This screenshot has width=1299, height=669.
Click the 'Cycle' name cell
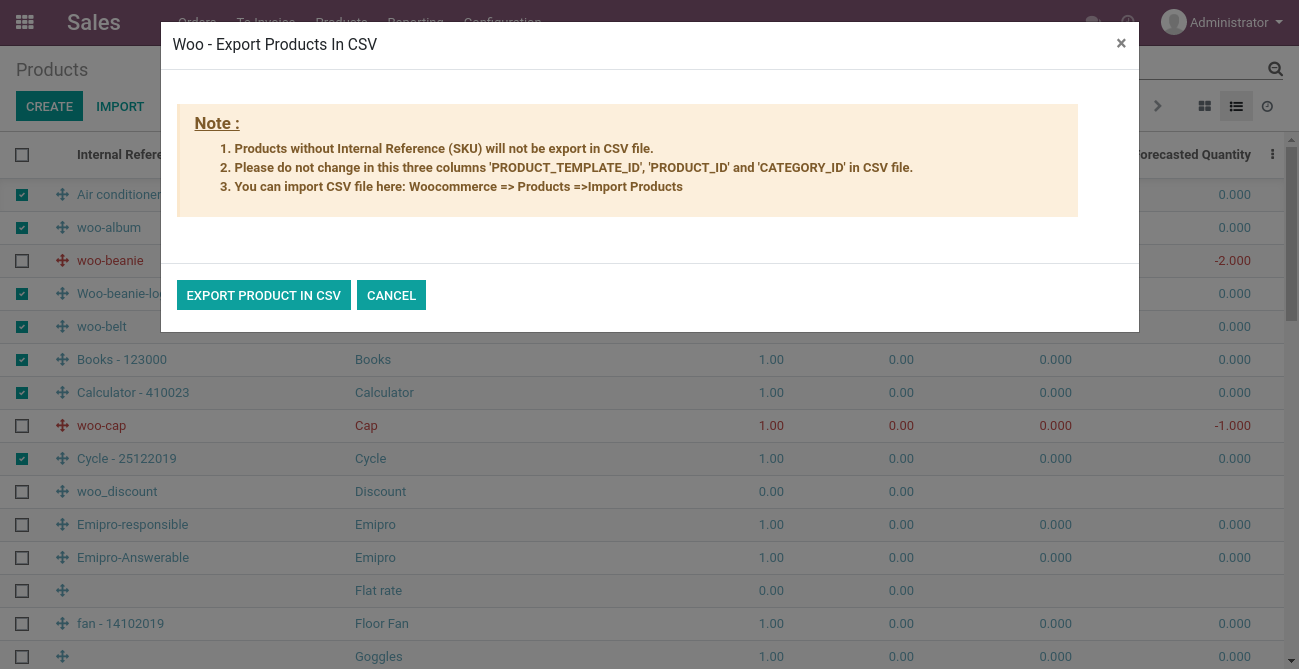pos(370,459)
